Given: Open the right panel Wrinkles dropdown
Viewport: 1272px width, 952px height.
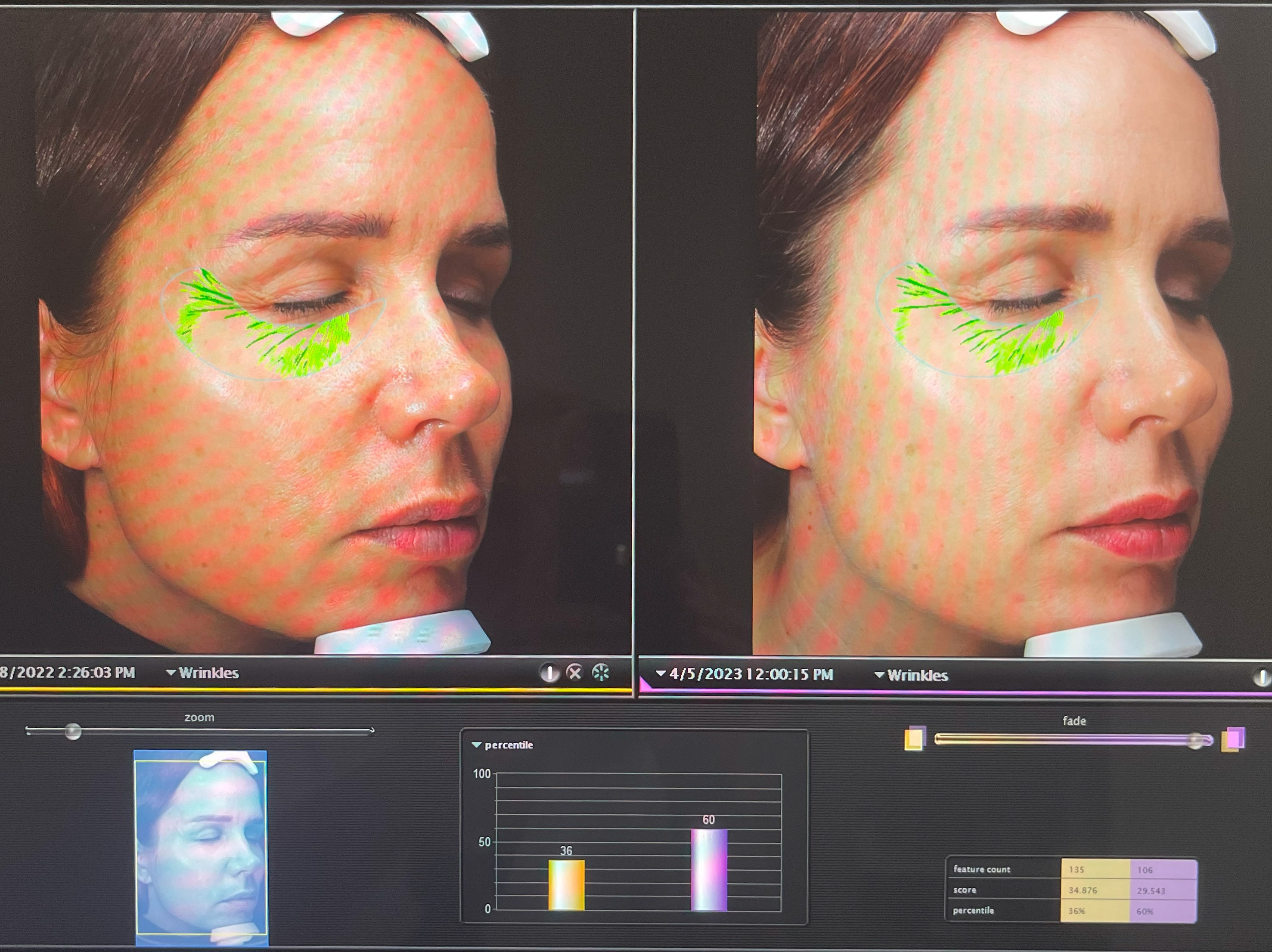Looking at the screenshot, I should pos(911,676).
